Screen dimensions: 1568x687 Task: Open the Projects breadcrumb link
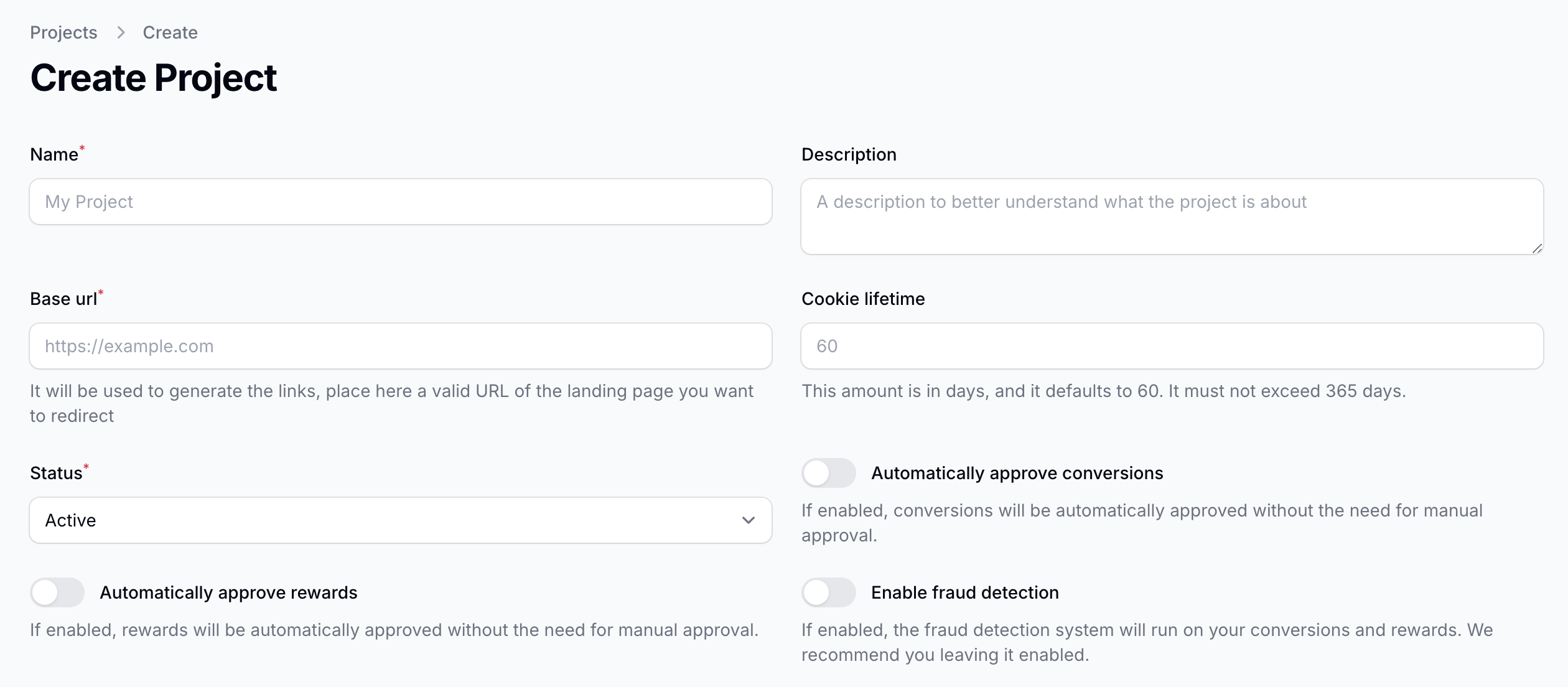tap(63, 32)
